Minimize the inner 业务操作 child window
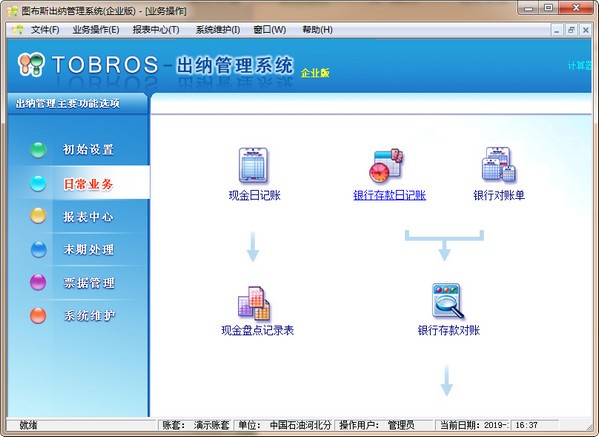The height and width of the screenshot is (437, 599). (557, 30)
